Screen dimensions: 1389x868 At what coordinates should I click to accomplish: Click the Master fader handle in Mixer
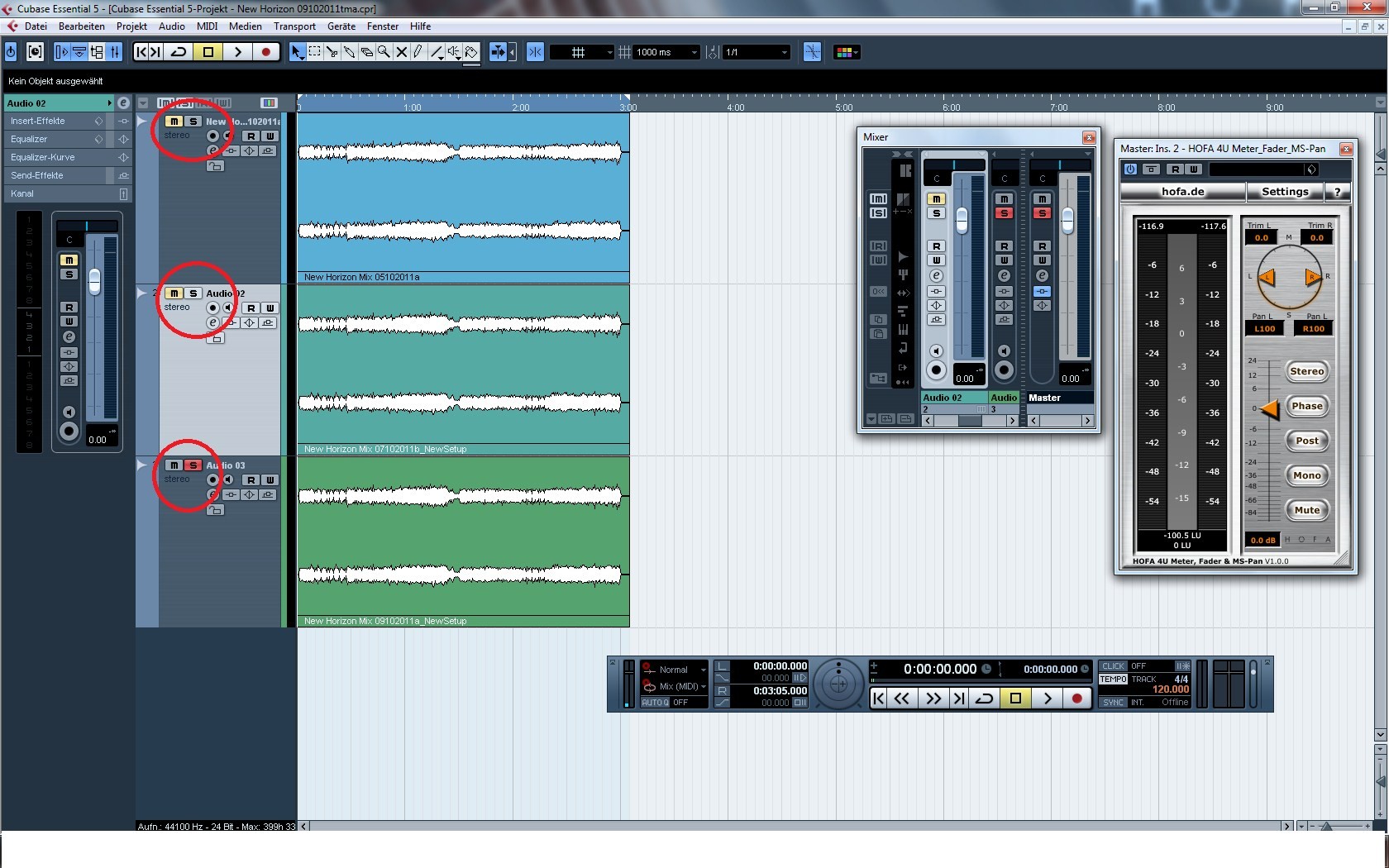point(1067,220)
